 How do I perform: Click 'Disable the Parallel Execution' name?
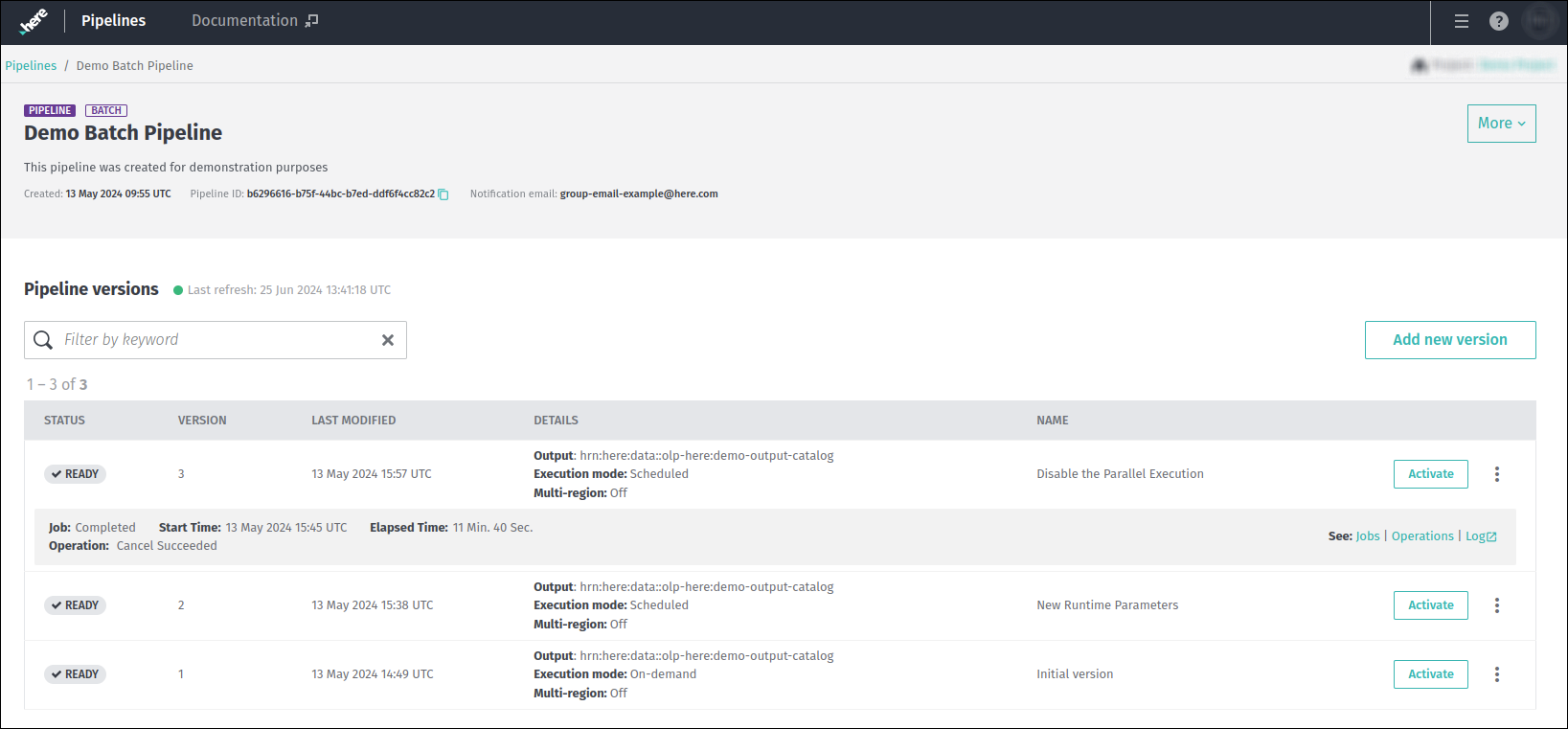tap(1120, 474)
